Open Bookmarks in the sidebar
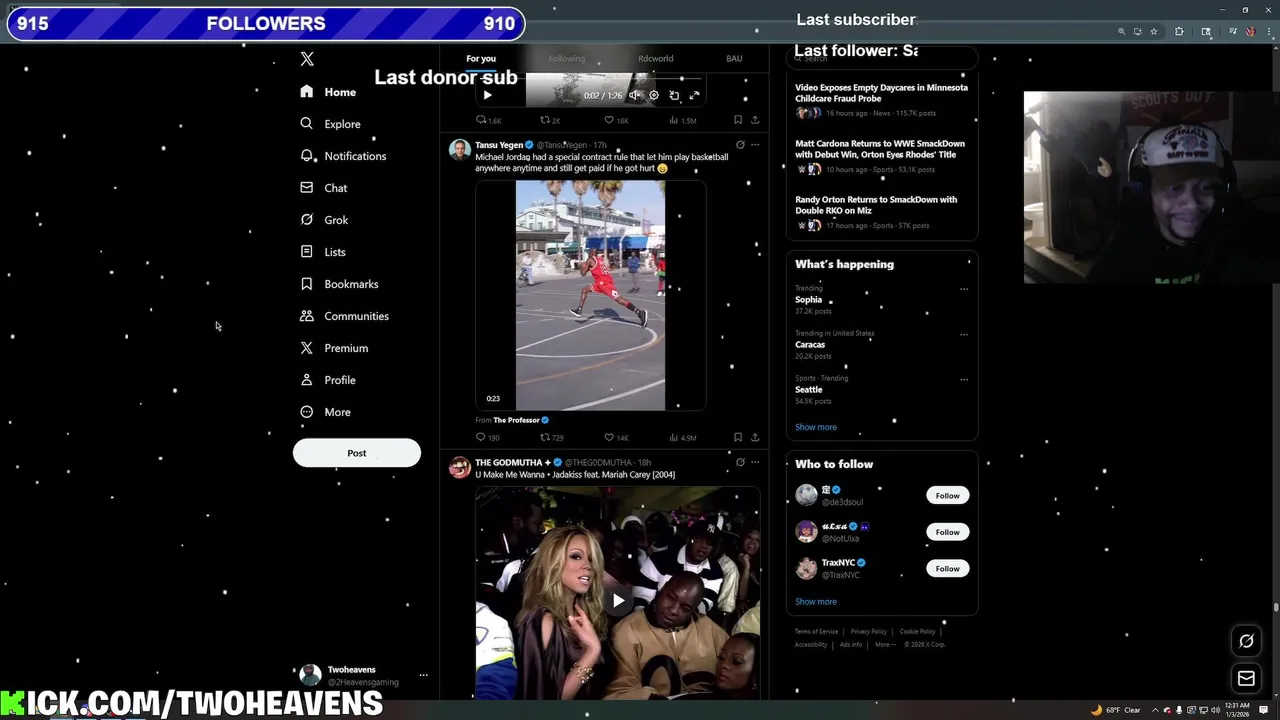This screenshot has height=720, width=1280. (x=339, y=284)
